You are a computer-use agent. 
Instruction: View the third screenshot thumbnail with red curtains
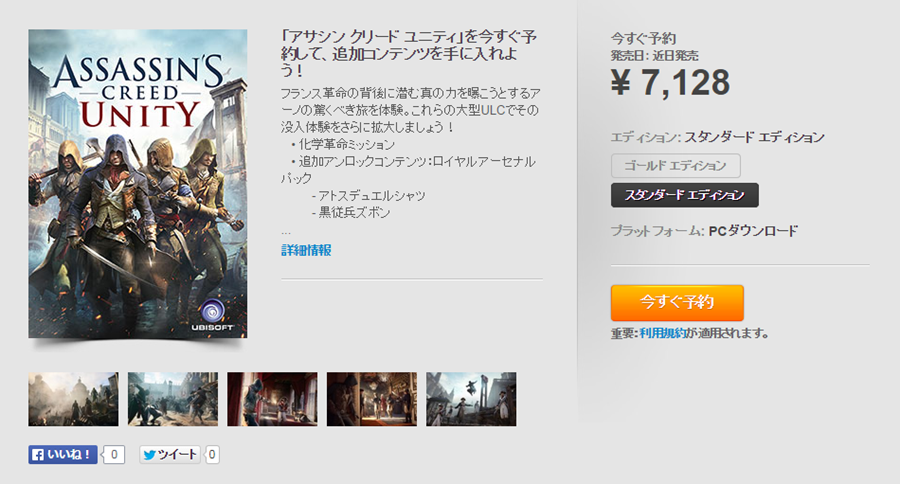(272, 399)
